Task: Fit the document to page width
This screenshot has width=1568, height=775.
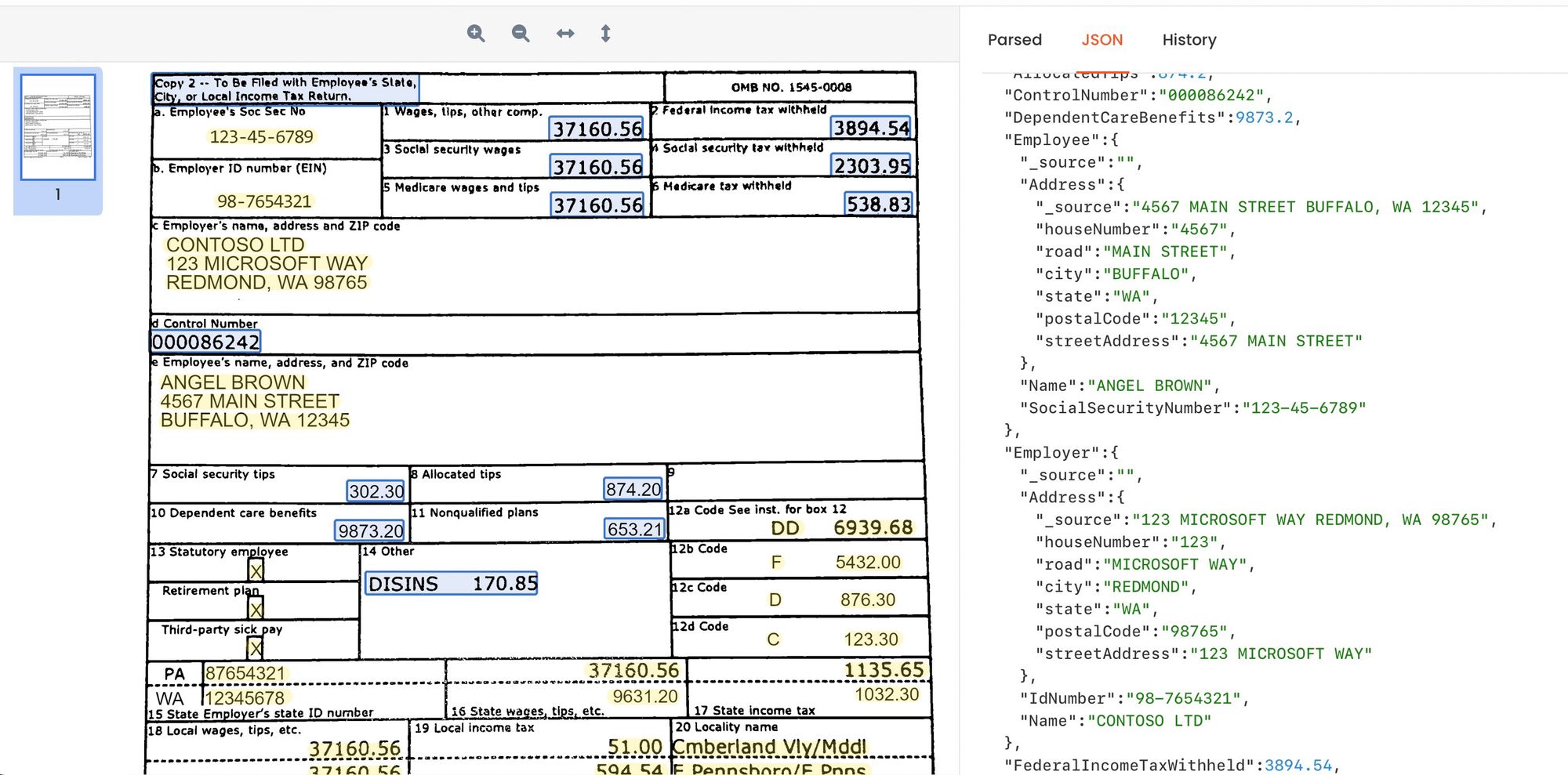Action: click(566, 34)
